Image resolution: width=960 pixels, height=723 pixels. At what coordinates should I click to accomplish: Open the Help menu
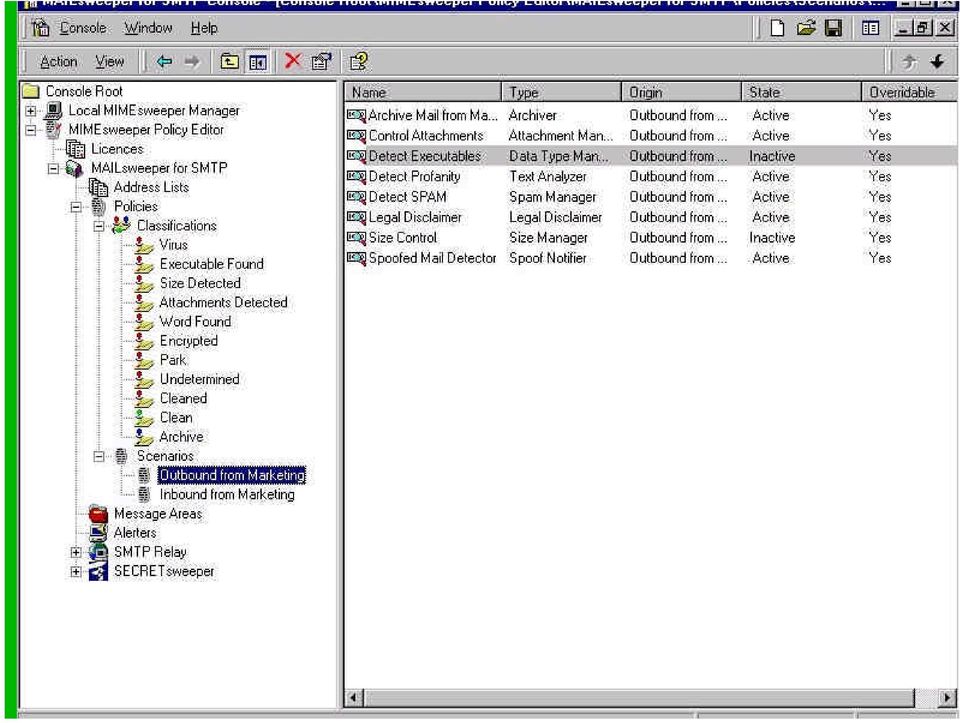coord(204,28)
